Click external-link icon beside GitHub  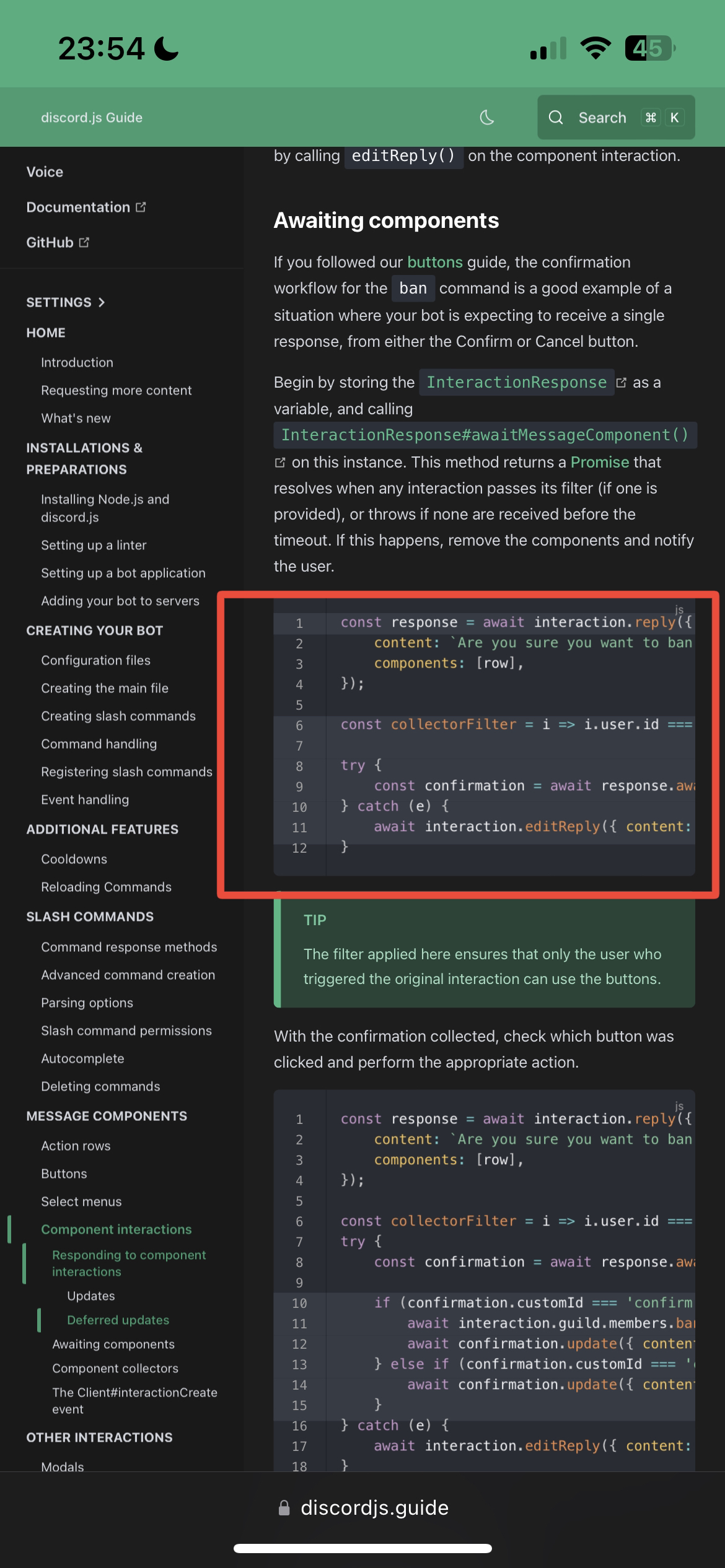point(84,242)
